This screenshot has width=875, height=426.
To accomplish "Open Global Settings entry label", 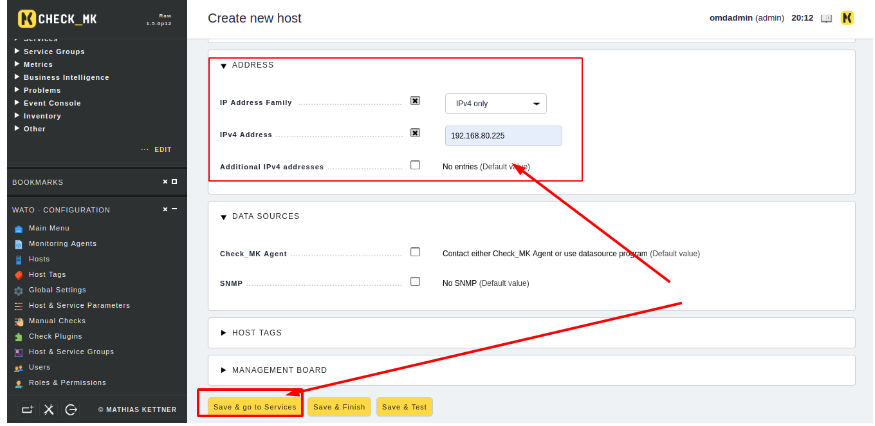I will pos(57,290).
